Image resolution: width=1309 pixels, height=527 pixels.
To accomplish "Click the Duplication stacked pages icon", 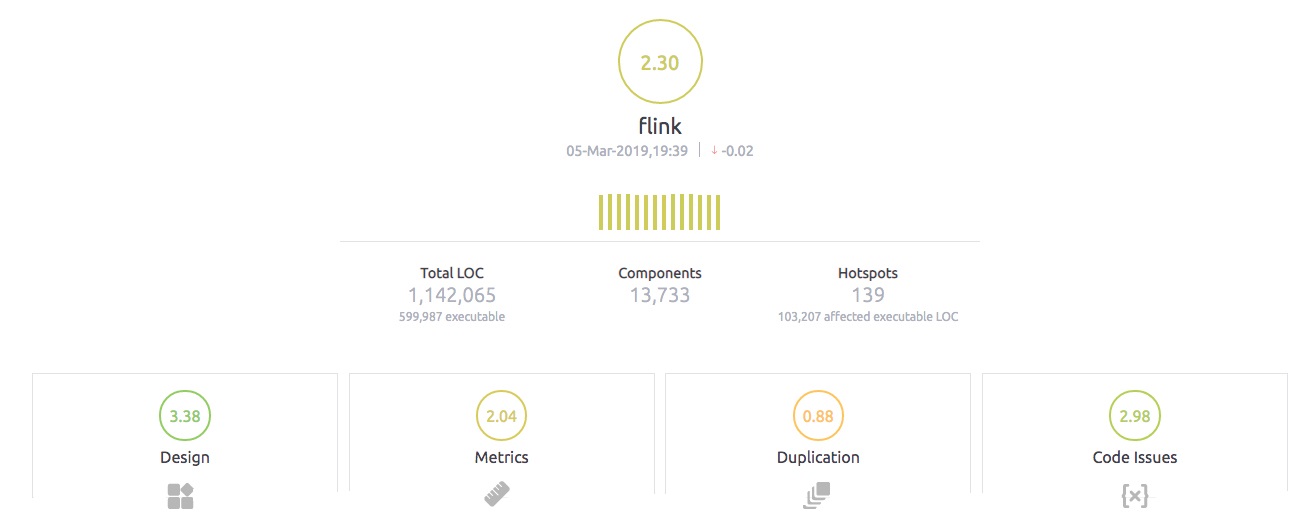I will click(x=817, y=496).
